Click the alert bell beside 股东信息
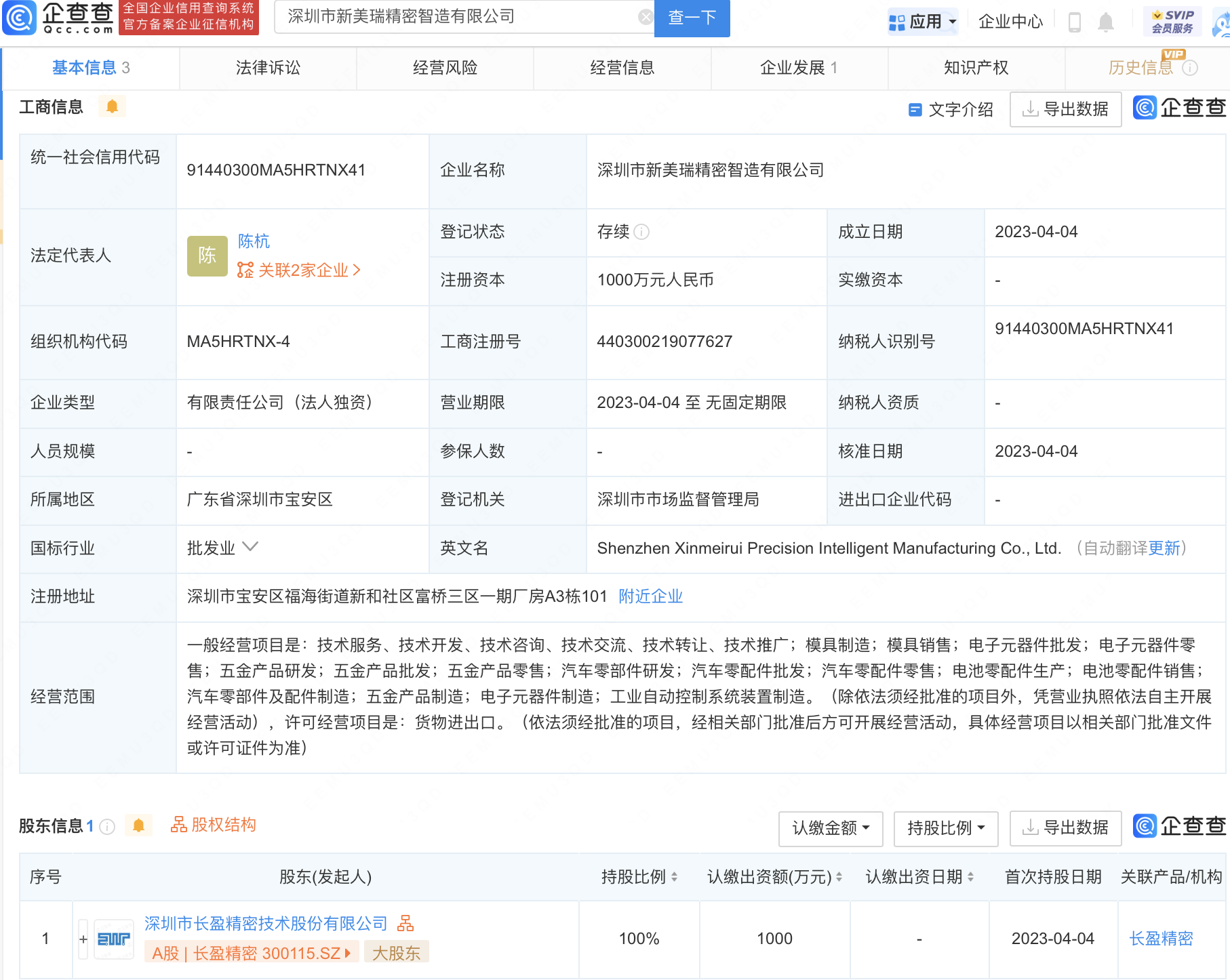This screenshot has width=1230, height=980. (x=139, y=825)
